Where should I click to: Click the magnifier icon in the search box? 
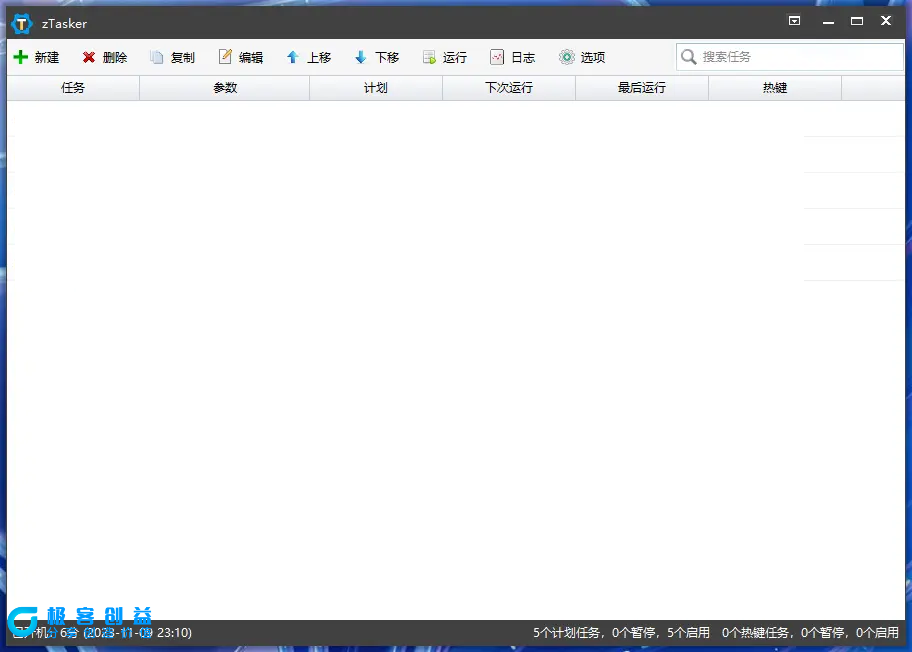[689, 57]
